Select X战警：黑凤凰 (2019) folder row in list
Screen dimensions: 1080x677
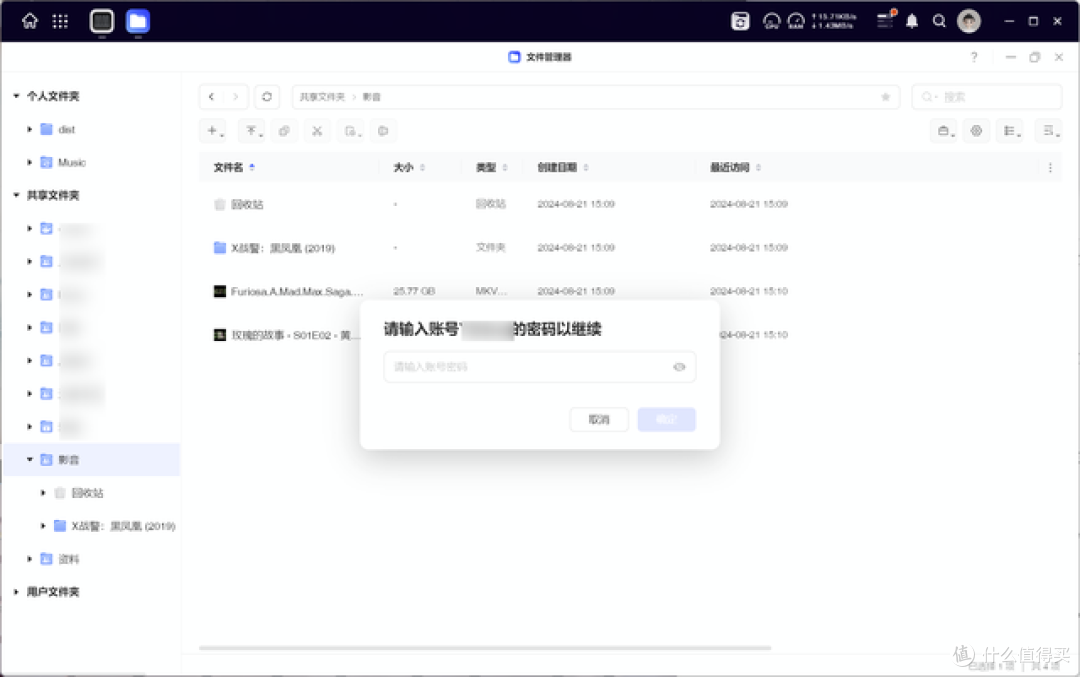(x=630, y=247)
